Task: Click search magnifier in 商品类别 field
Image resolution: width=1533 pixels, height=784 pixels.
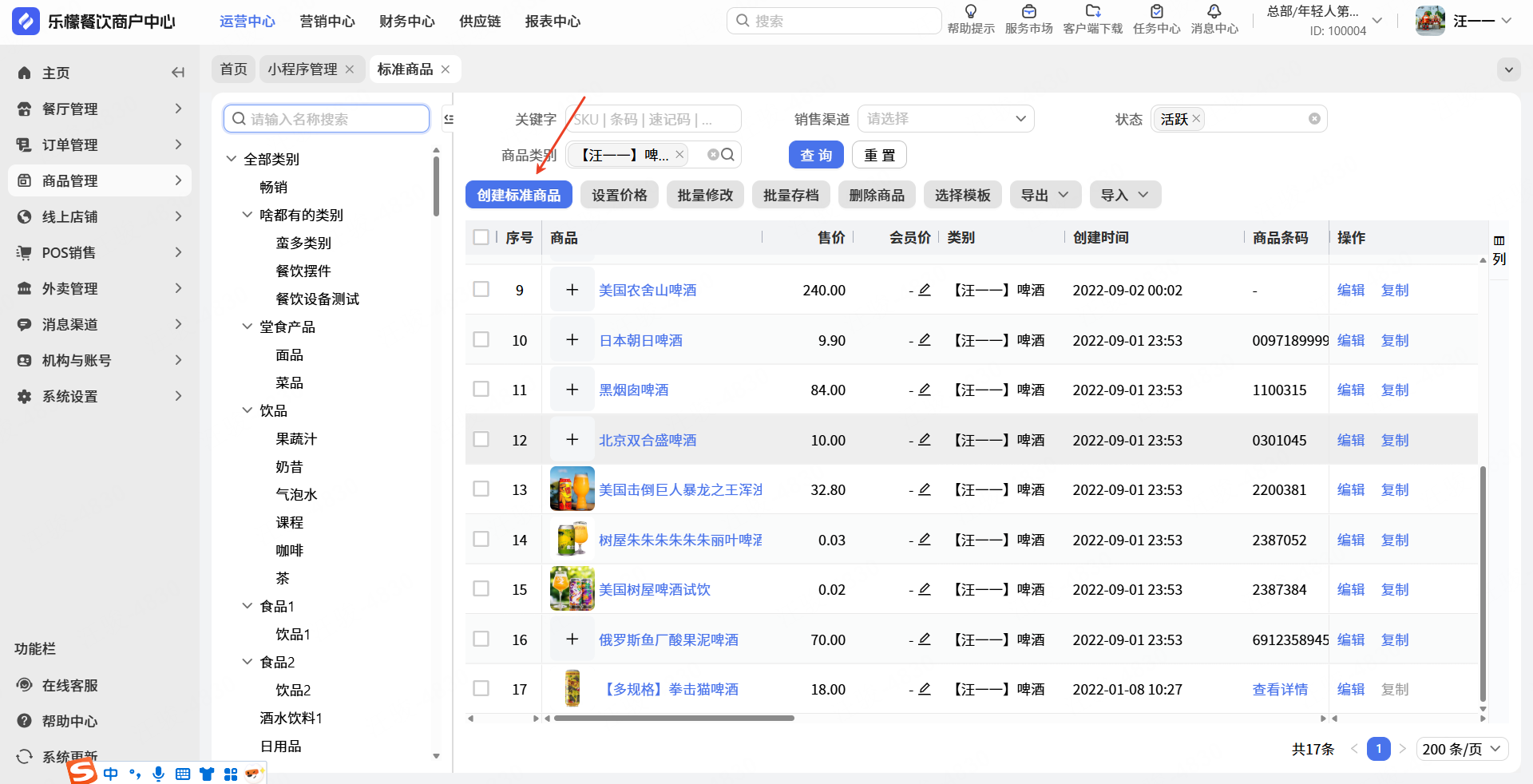Action: [x=727, y=155]
